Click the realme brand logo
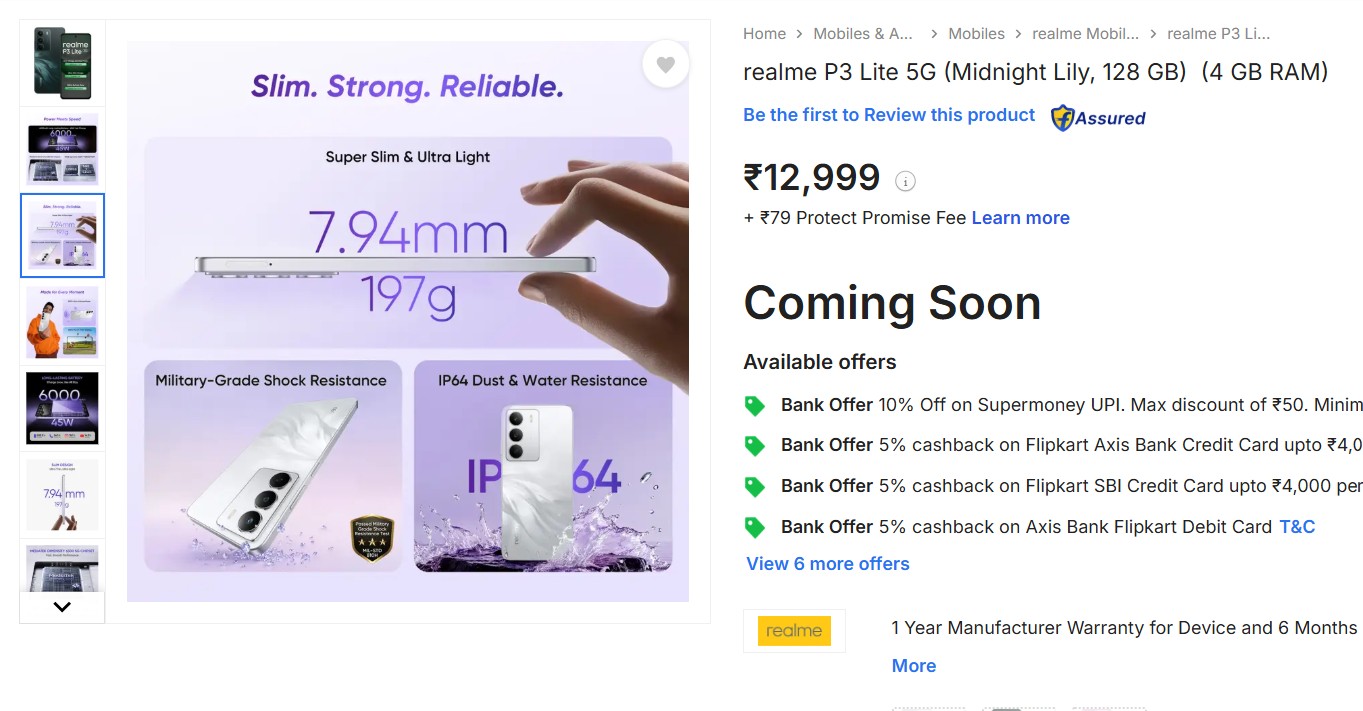 (794, 631)
